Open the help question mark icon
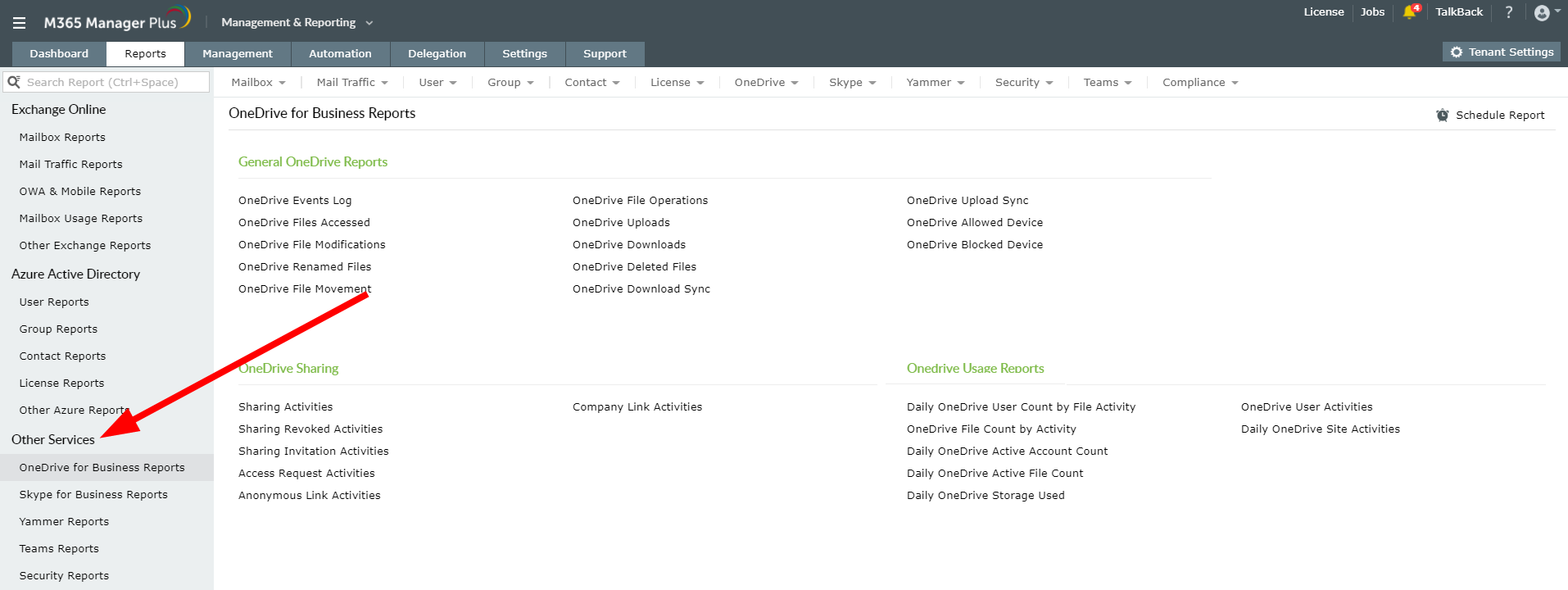This screenshot has width=1568, height=590. click(1509, 12)
